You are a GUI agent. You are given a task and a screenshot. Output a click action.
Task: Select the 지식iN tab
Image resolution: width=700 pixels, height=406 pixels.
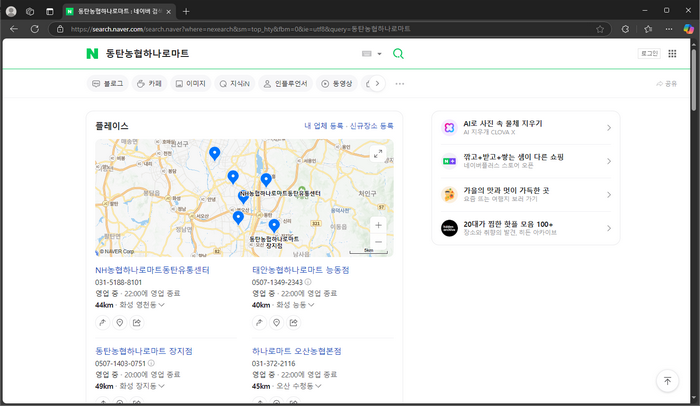pyautogui.click(x=234, y=84)
